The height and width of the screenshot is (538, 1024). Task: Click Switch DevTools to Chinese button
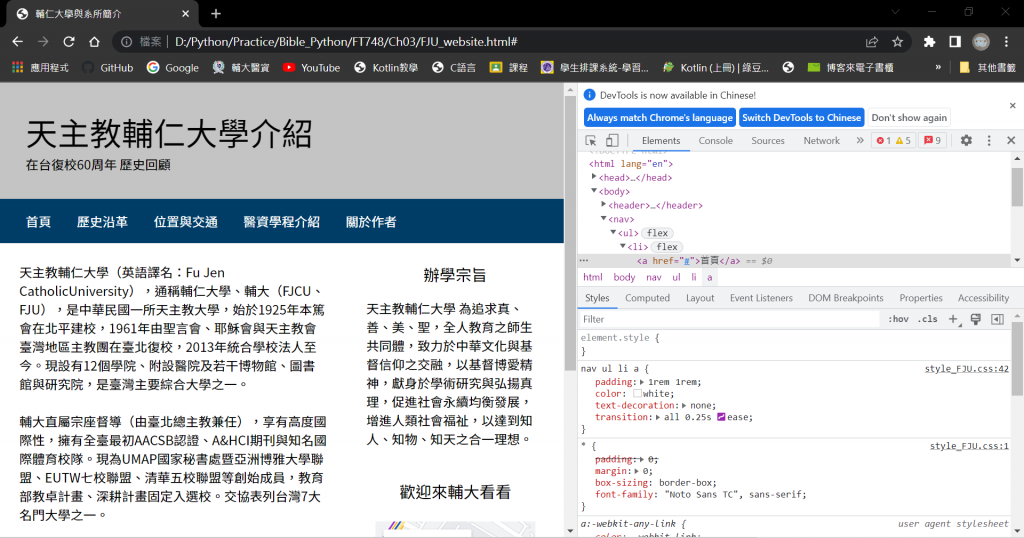pos(801,118)
